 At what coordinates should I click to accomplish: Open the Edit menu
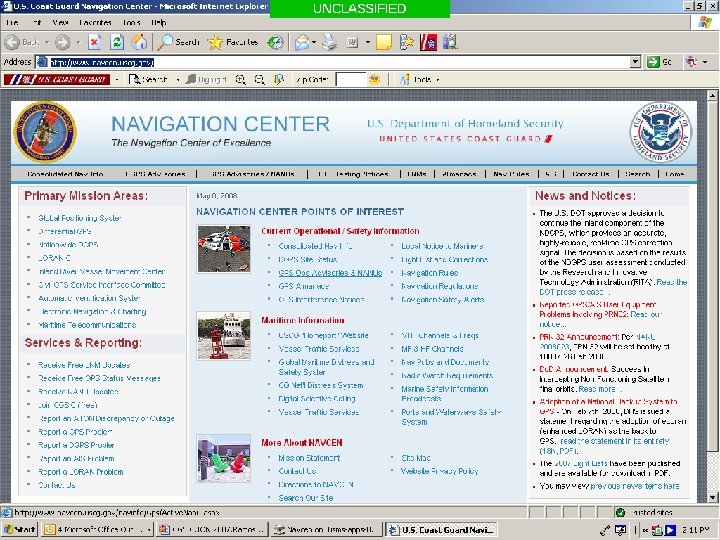[x=37, y=22]
